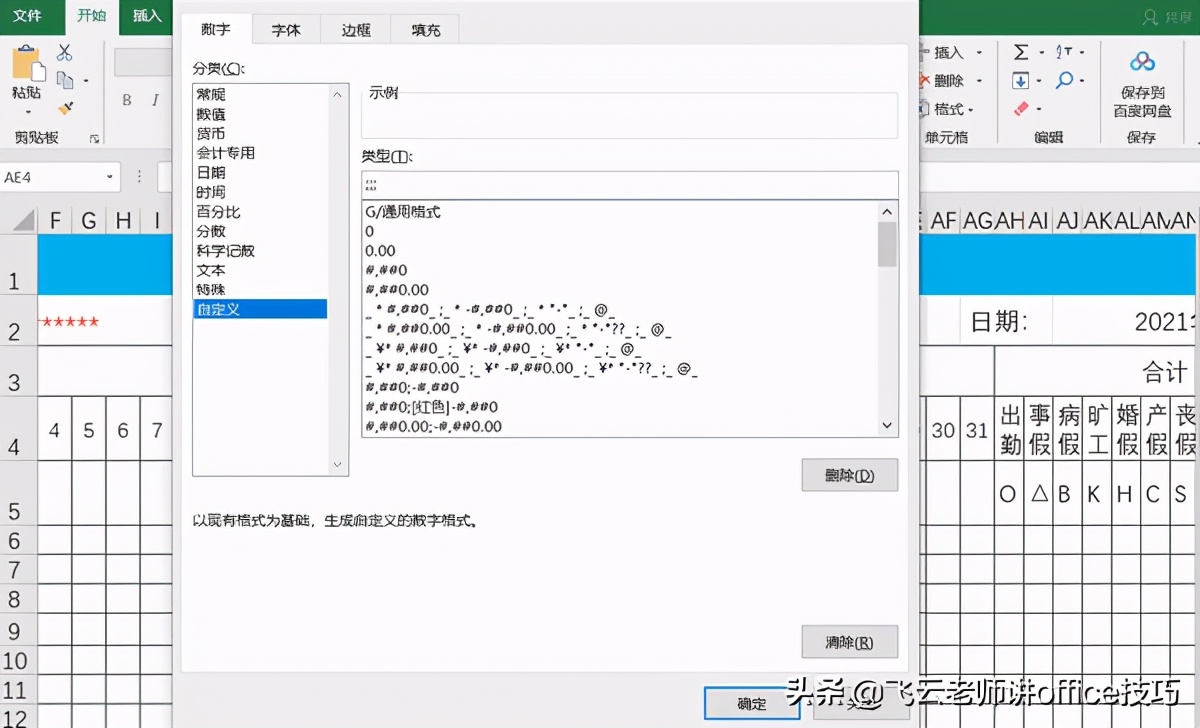The width and height of the screenshot is (1200, 728).
Task: Click the Clear eraser icon
Action: click(1019, 109)
